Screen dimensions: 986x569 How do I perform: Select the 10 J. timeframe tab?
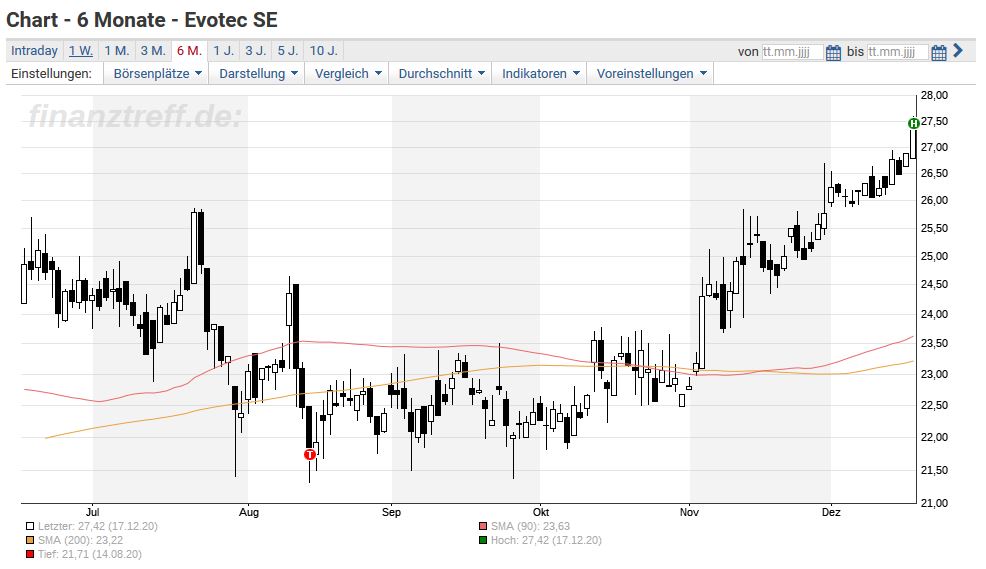(324, 51)
